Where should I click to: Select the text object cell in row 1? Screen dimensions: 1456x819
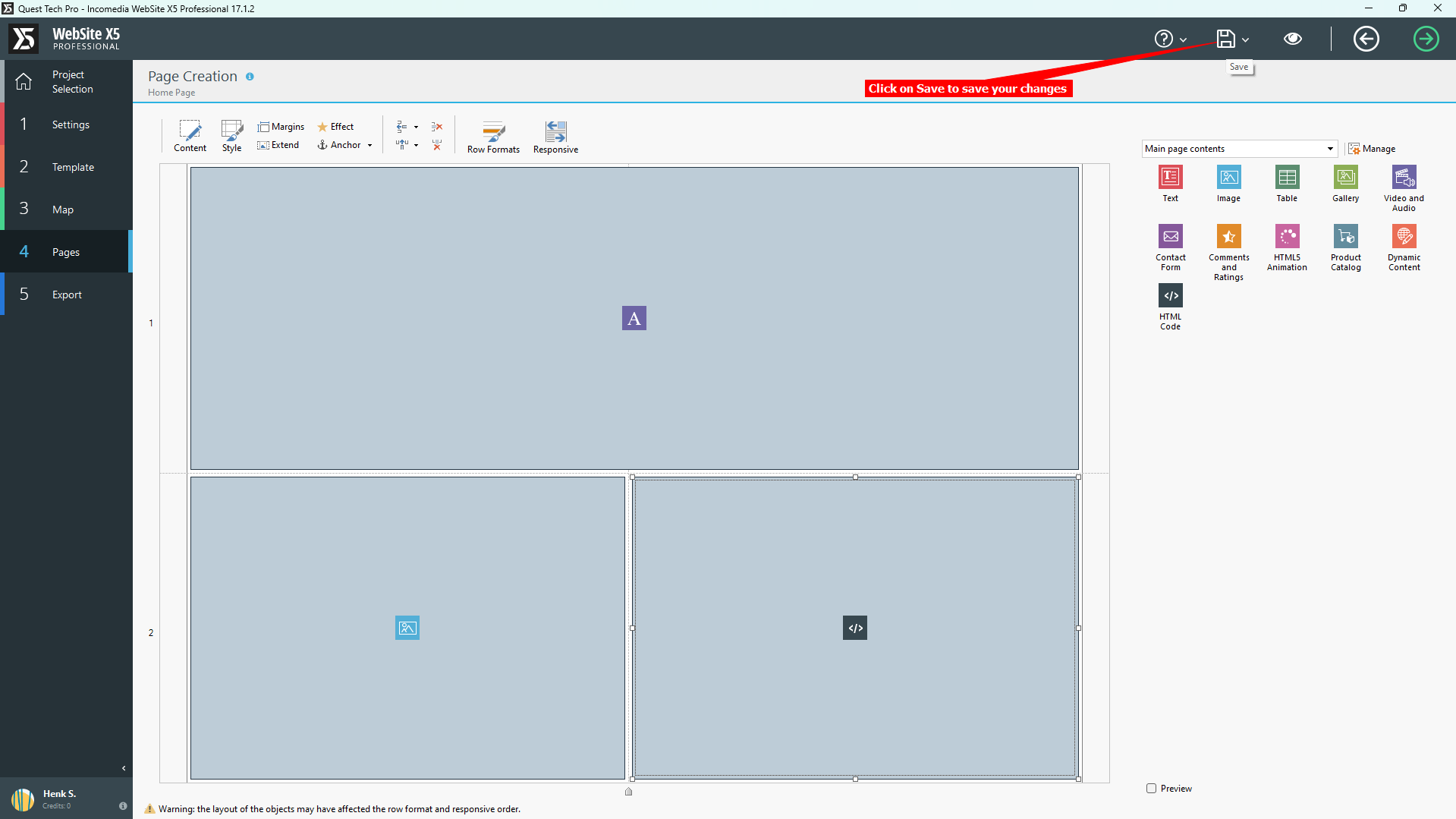[634, 318]
